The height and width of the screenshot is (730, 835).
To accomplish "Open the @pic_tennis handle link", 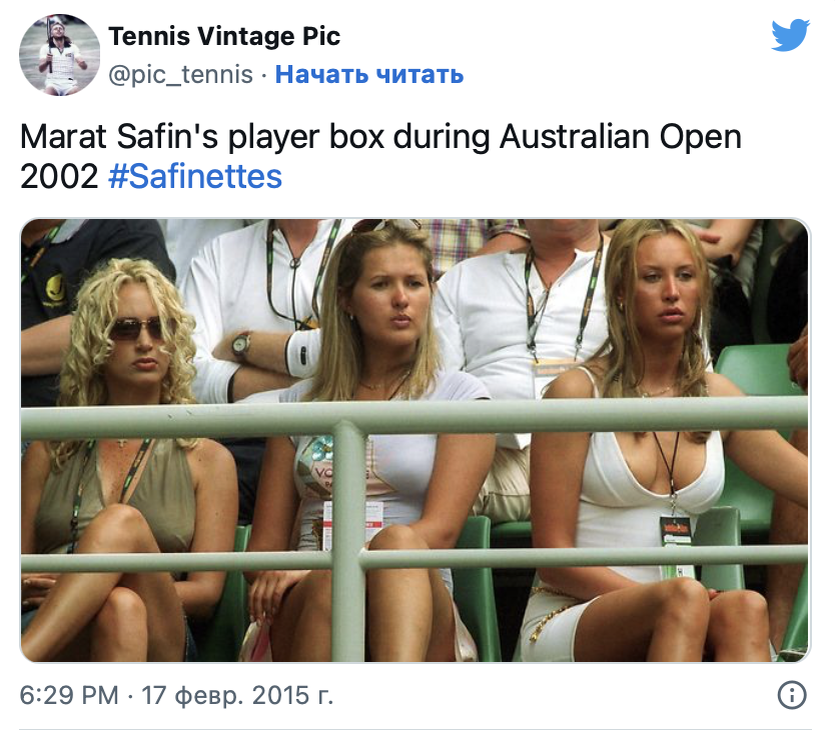I will click(x=181, y=74).
